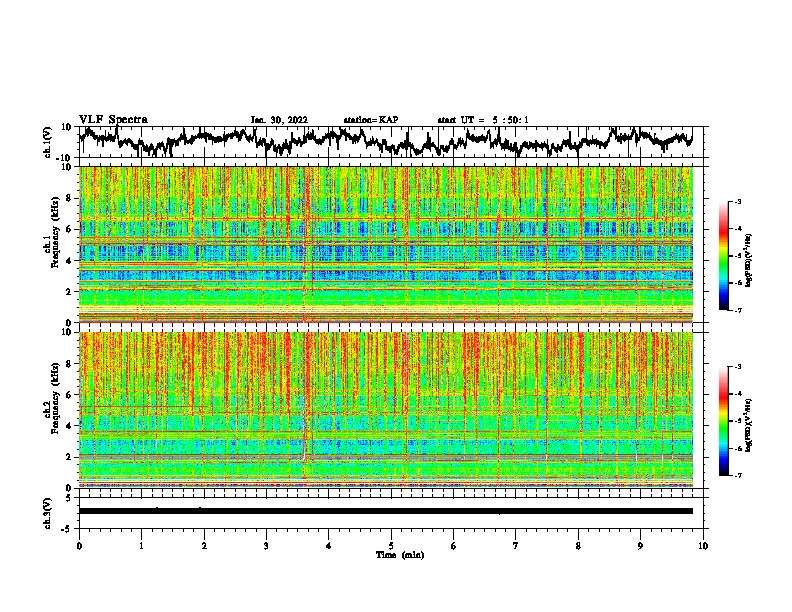Click the '-7' label on ch.1 color bar

coord(737,310)
